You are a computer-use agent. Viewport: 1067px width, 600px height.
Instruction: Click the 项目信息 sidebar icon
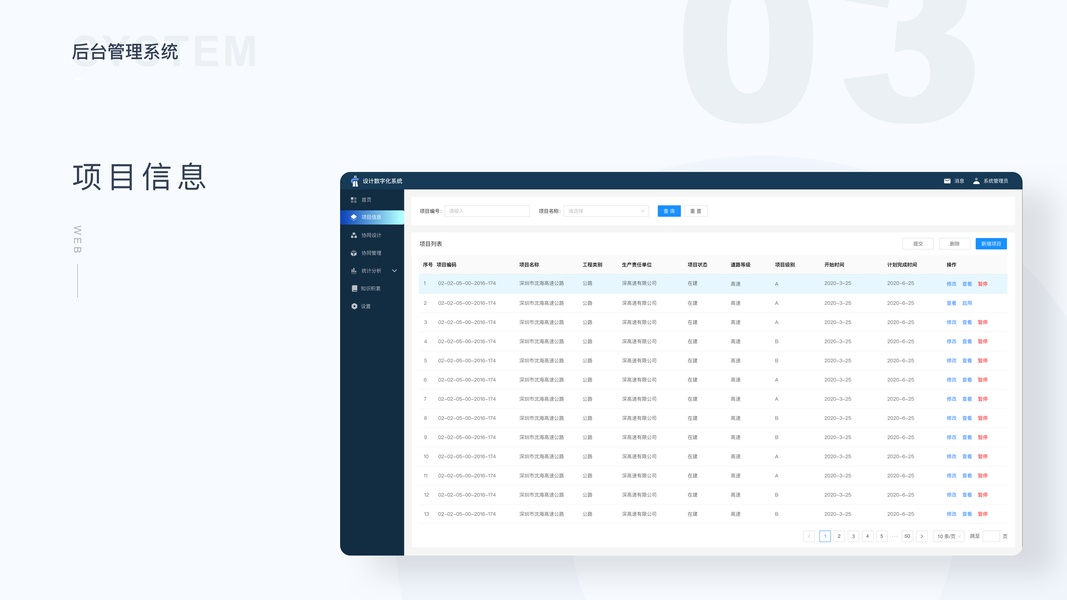click(353, 217)
